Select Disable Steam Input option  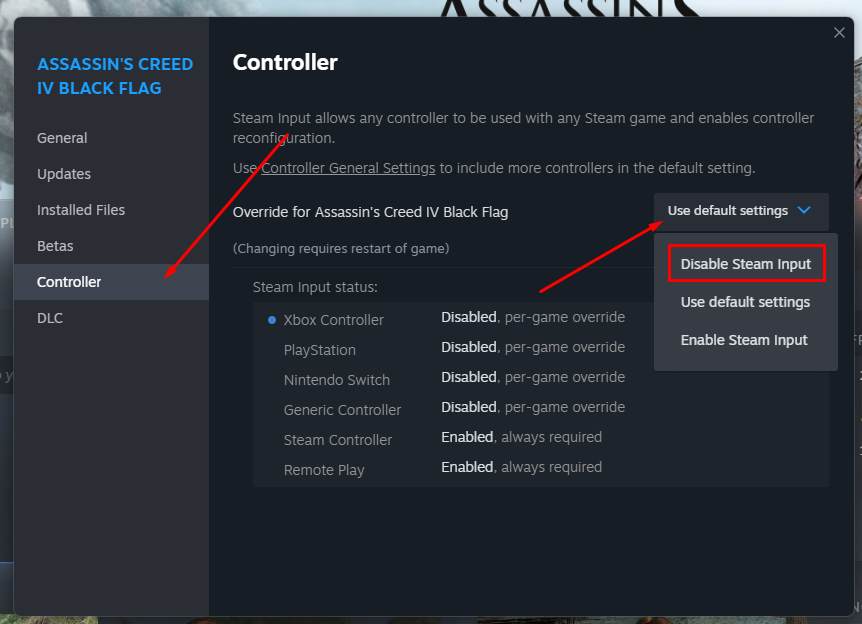pyautogui.click(x=746, y=264)
